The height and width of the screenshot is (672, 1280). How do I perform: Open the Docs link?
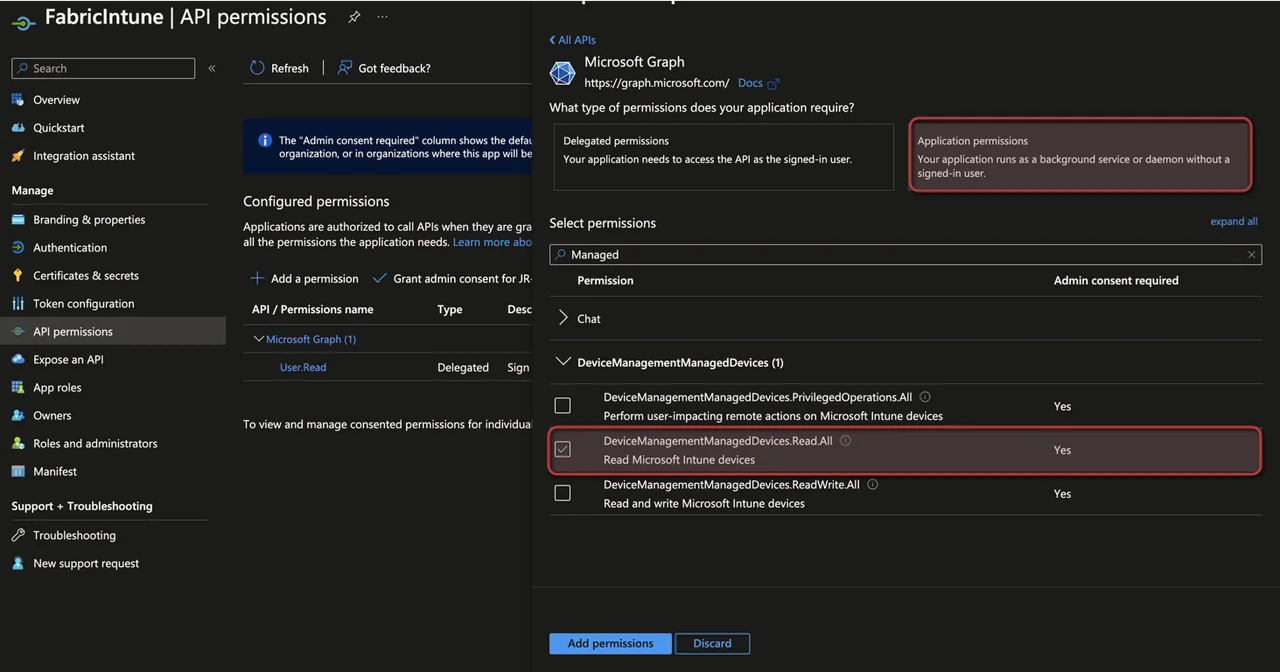(x=750, y=84)
